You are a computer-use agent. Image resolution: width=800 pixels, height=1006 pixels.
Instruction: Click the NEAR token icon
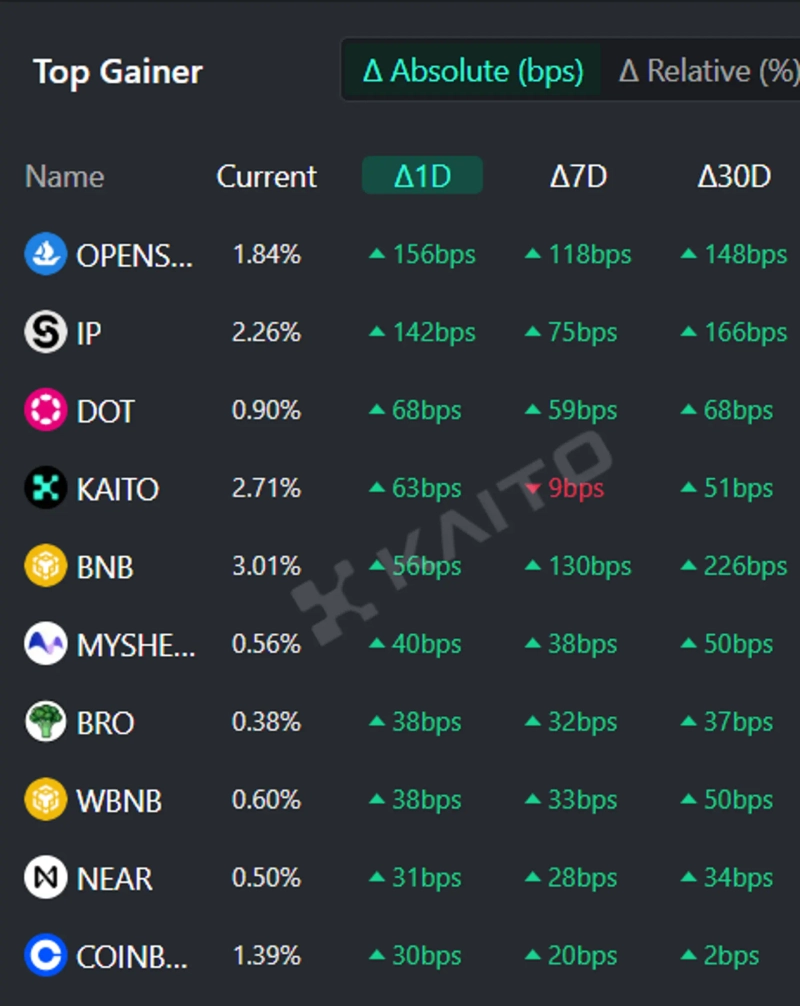coord(45,878)
